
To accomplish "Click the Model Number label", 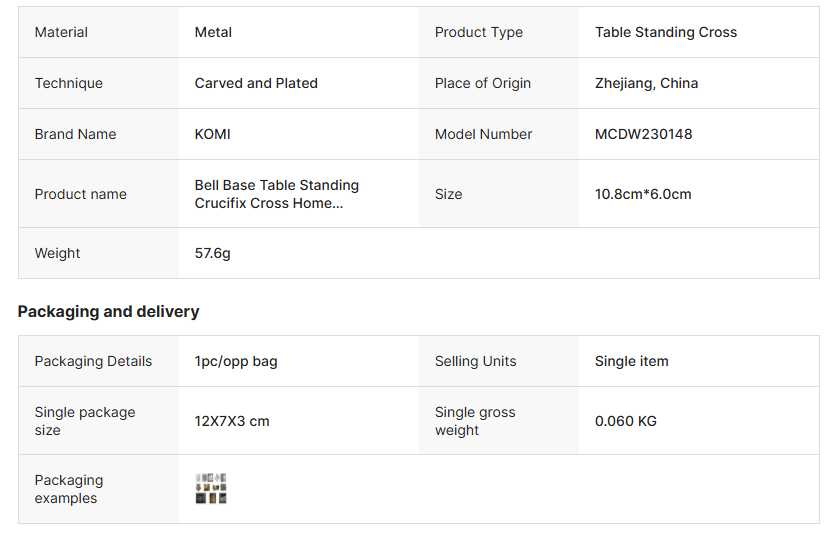I will pyautogui.click(x=483, y=134).
